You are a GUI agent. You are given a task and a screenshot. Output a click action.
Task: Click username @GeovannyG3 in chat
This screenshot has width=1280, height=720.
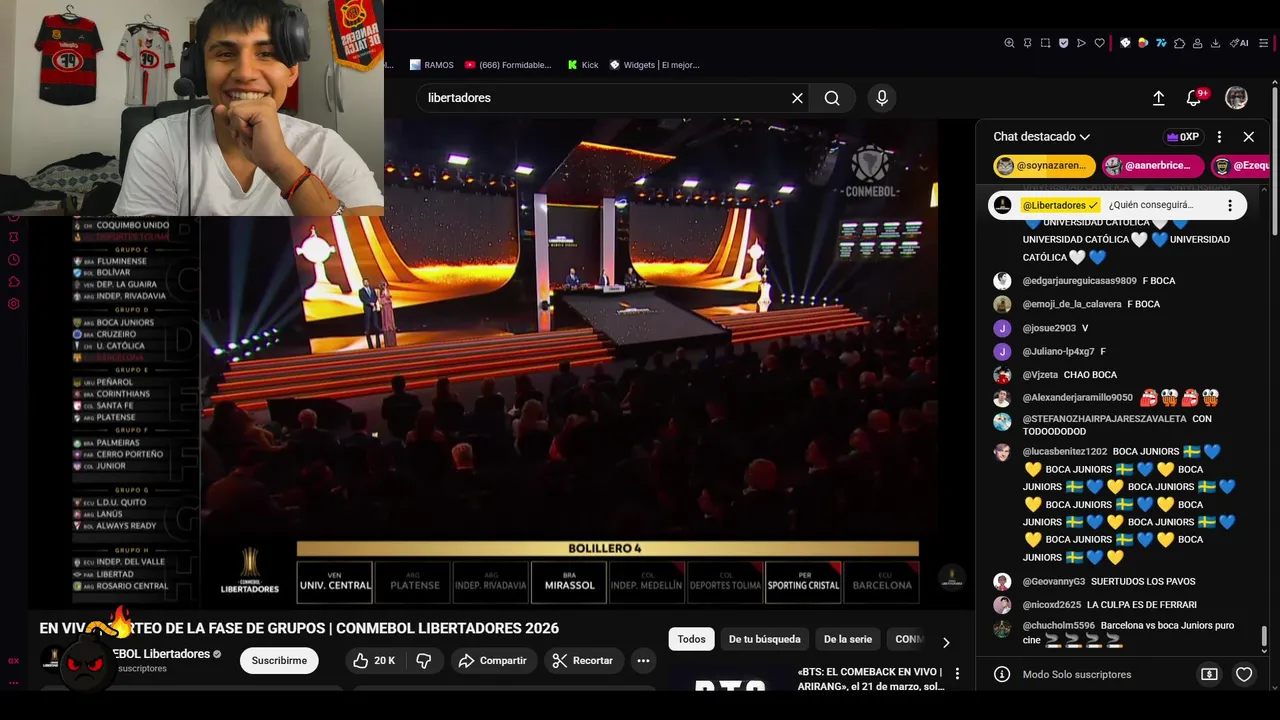[x=1053, y=581]
